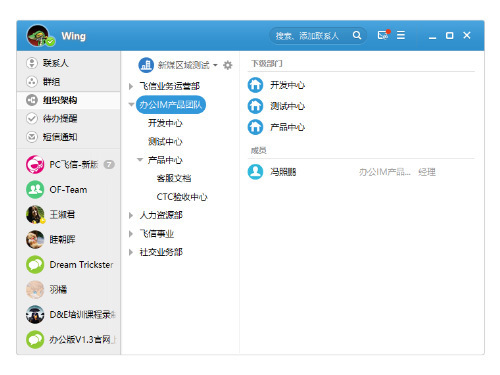
Task: Collapse the 产品中心 tree node
Action: [x=140, y=160]
